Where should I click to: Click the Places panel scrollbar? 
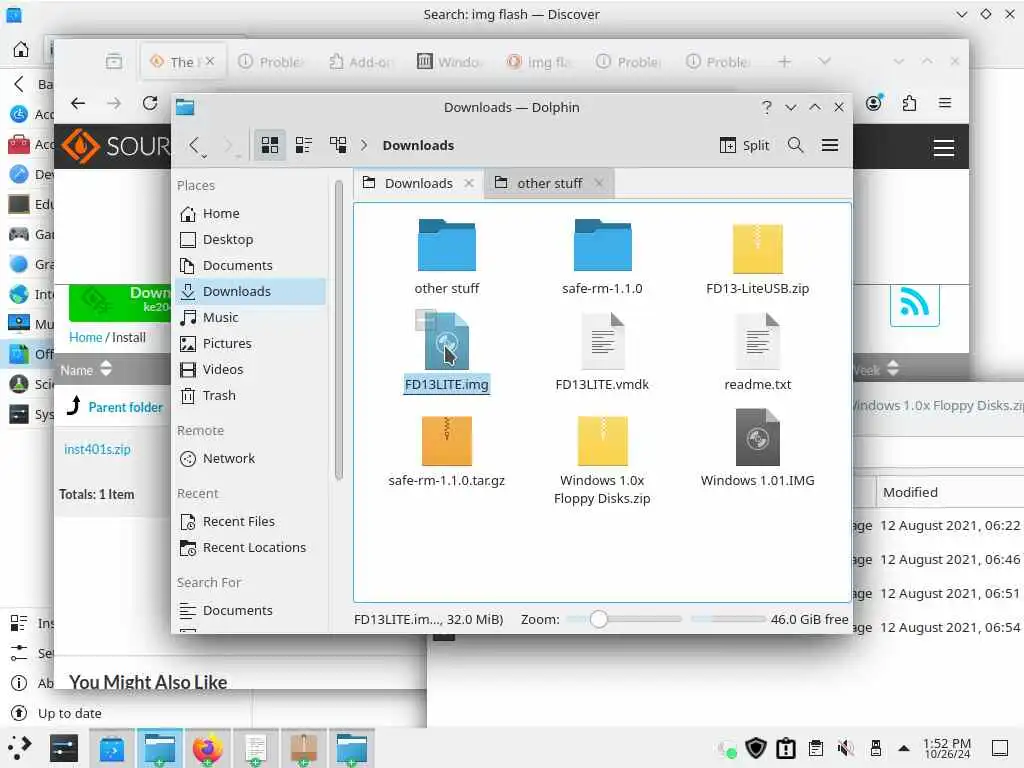pos(338,330)
